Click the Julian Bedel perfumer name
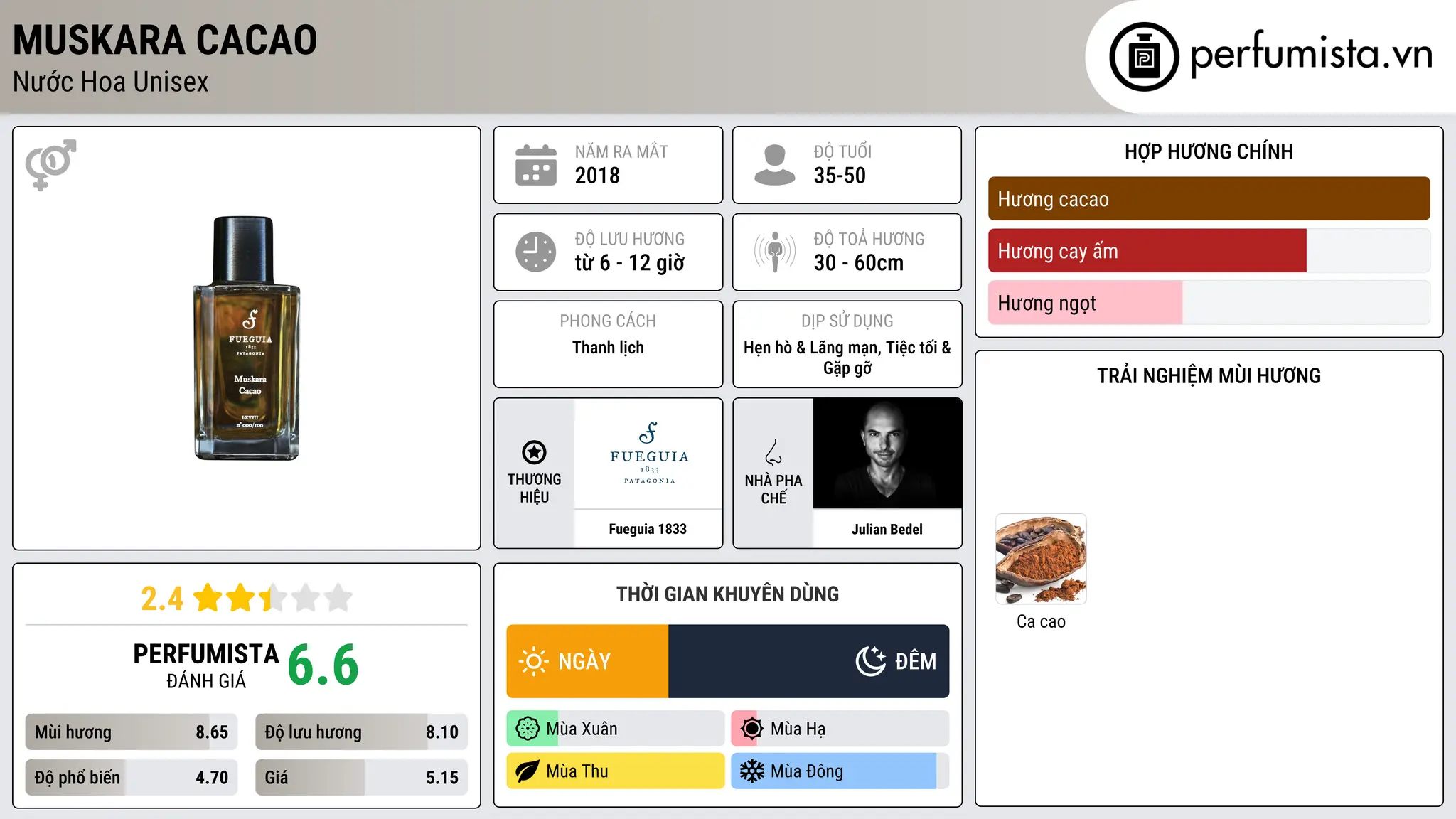Screen dimensions: 1456x819 887,529
